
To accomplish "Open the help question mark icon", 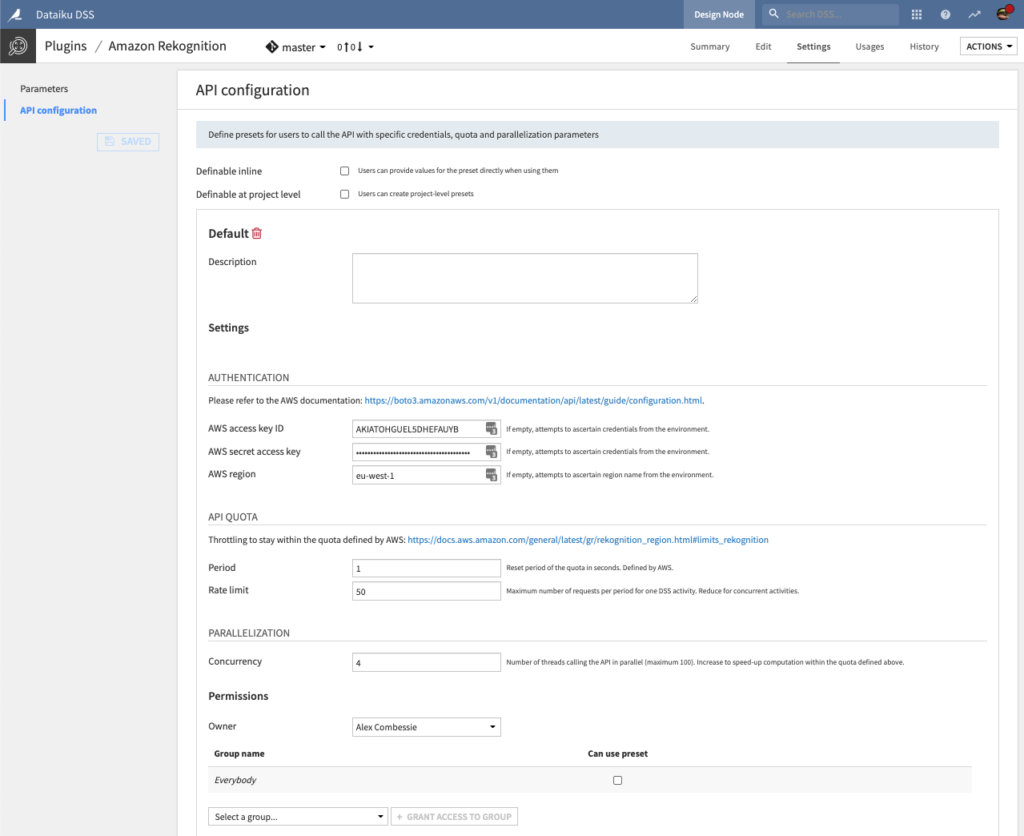I will [x=945, y=15].
